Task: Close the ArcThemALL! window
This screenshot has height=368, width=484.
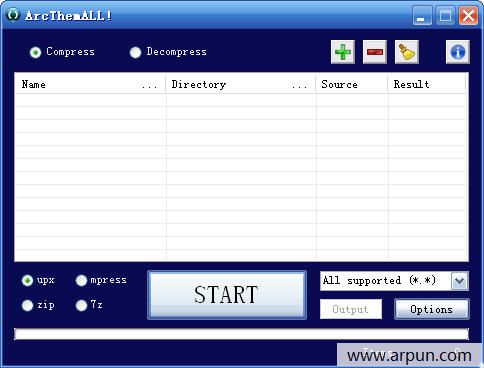Action: (x=468, y=15)
